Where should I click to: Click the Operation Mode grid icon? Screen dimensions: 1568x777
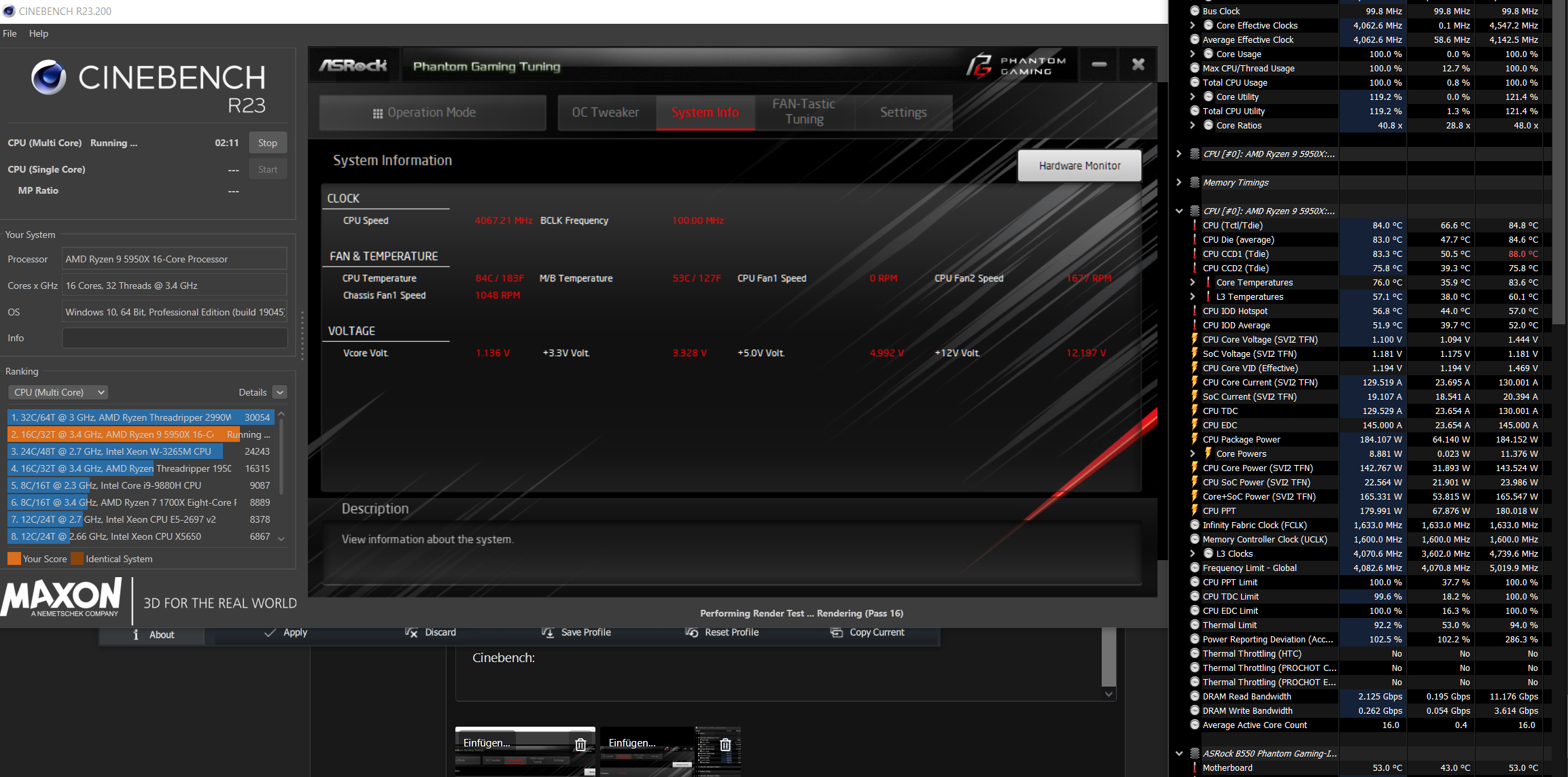(x=378, y=113)
